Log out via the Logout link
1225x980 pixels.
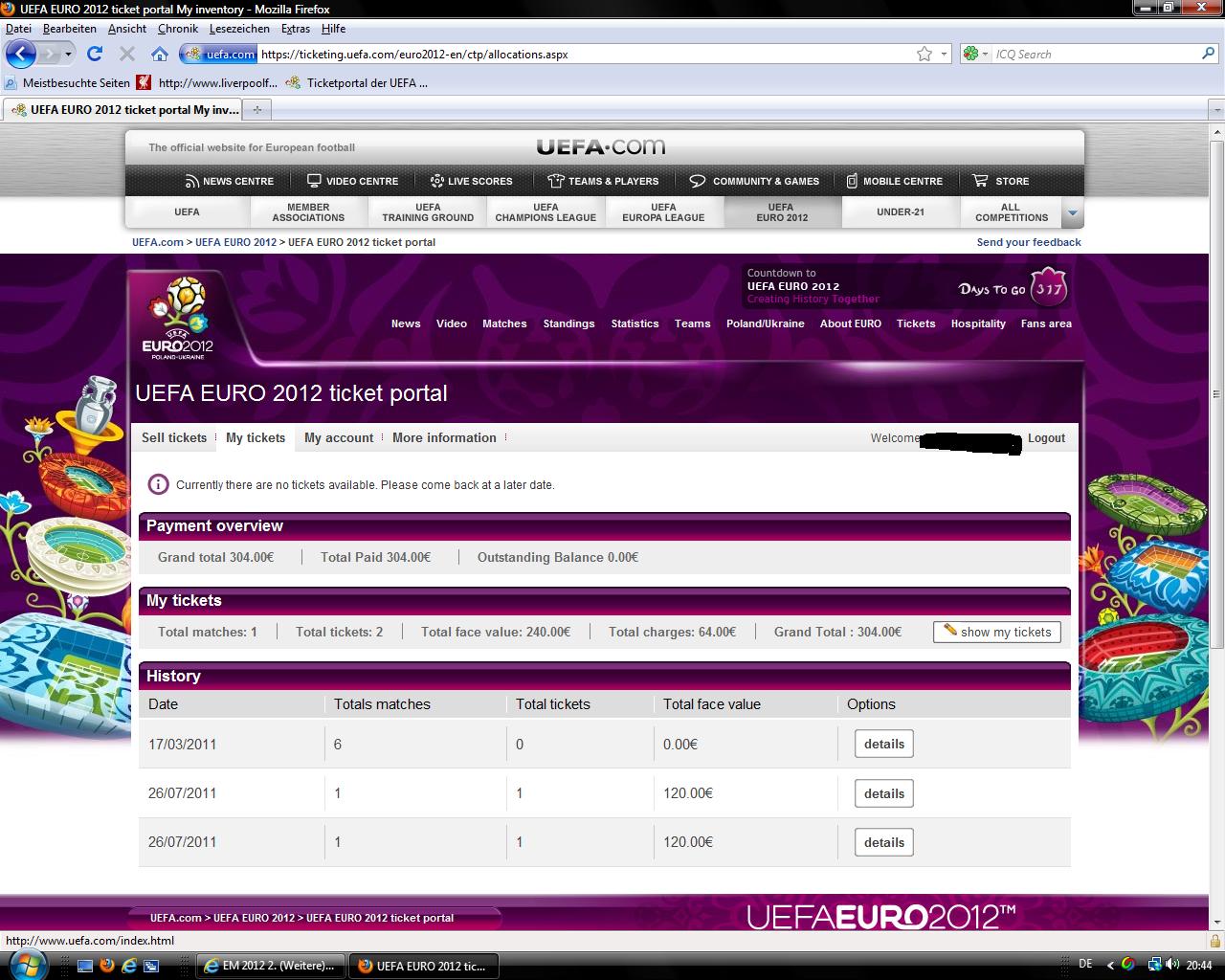[1046, 437]
